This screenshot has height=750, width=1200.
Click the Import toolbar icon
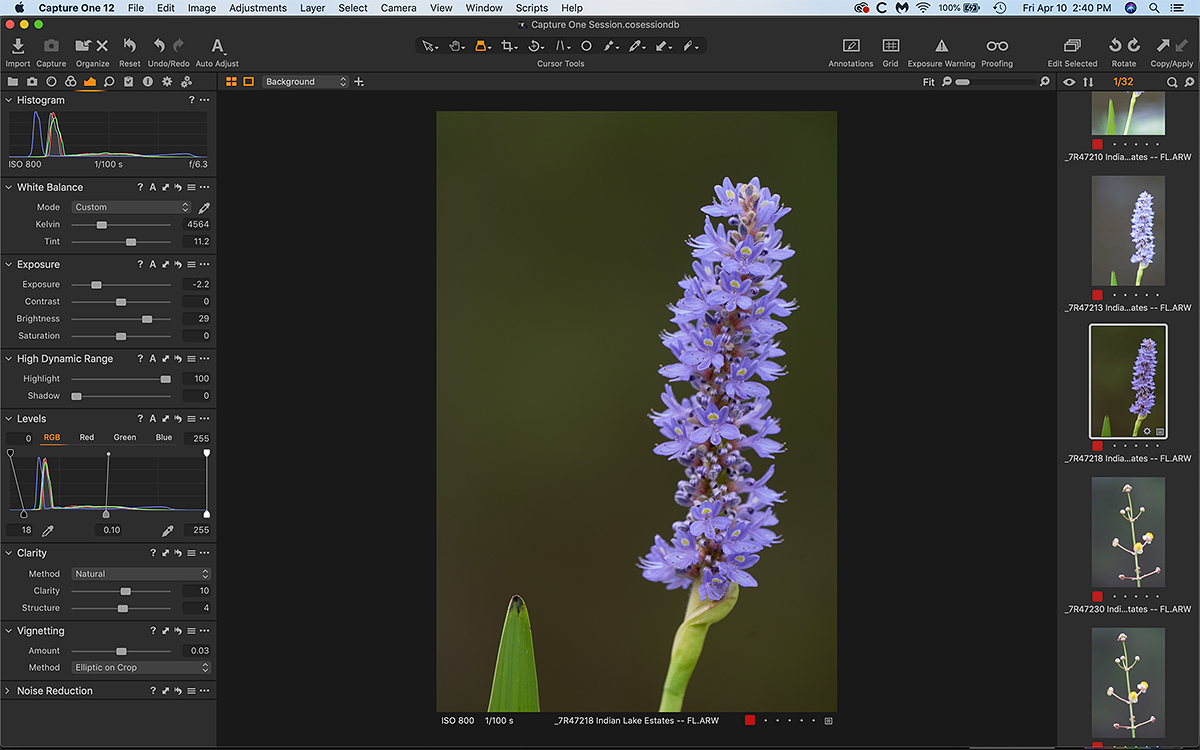(18, 46)
